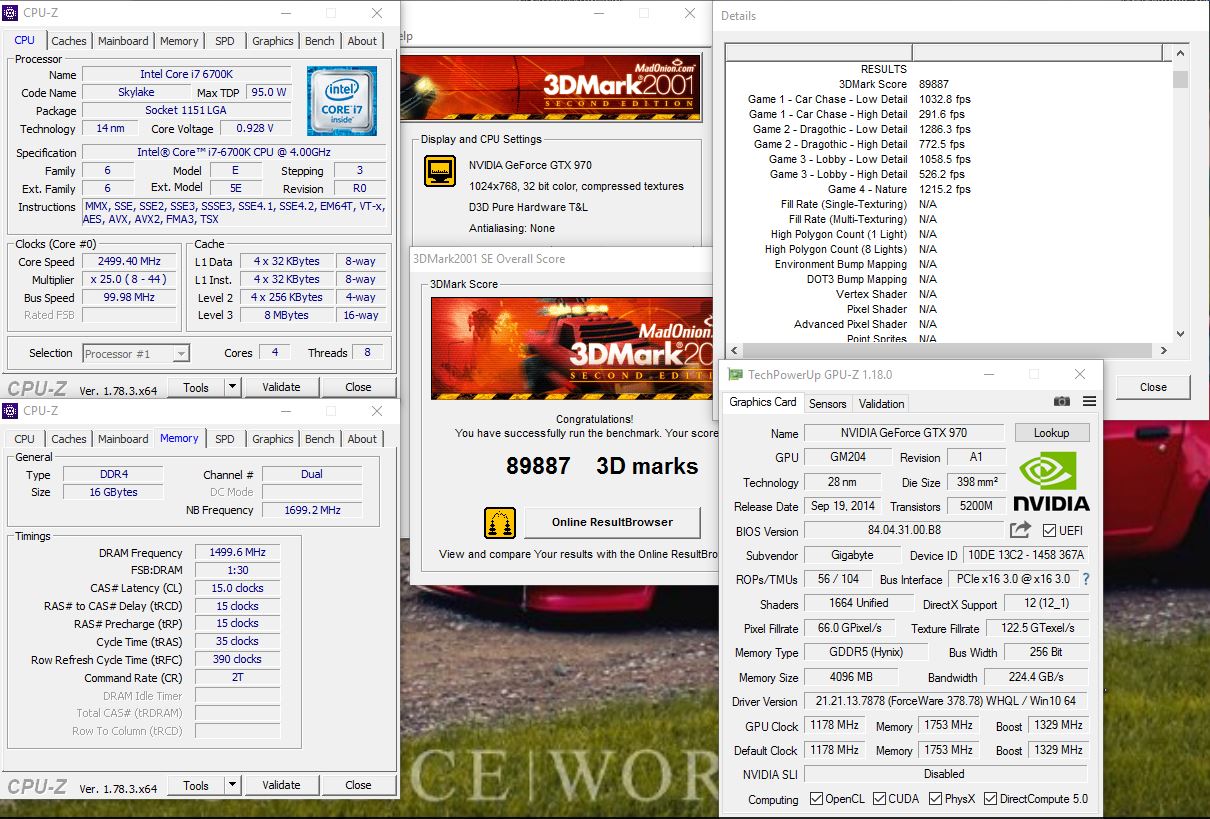The height and width of the screenshot is (819, 1210).
Task: Click Online ResultBrowser button
Action: pyautogui.click(x=612, y=522)
